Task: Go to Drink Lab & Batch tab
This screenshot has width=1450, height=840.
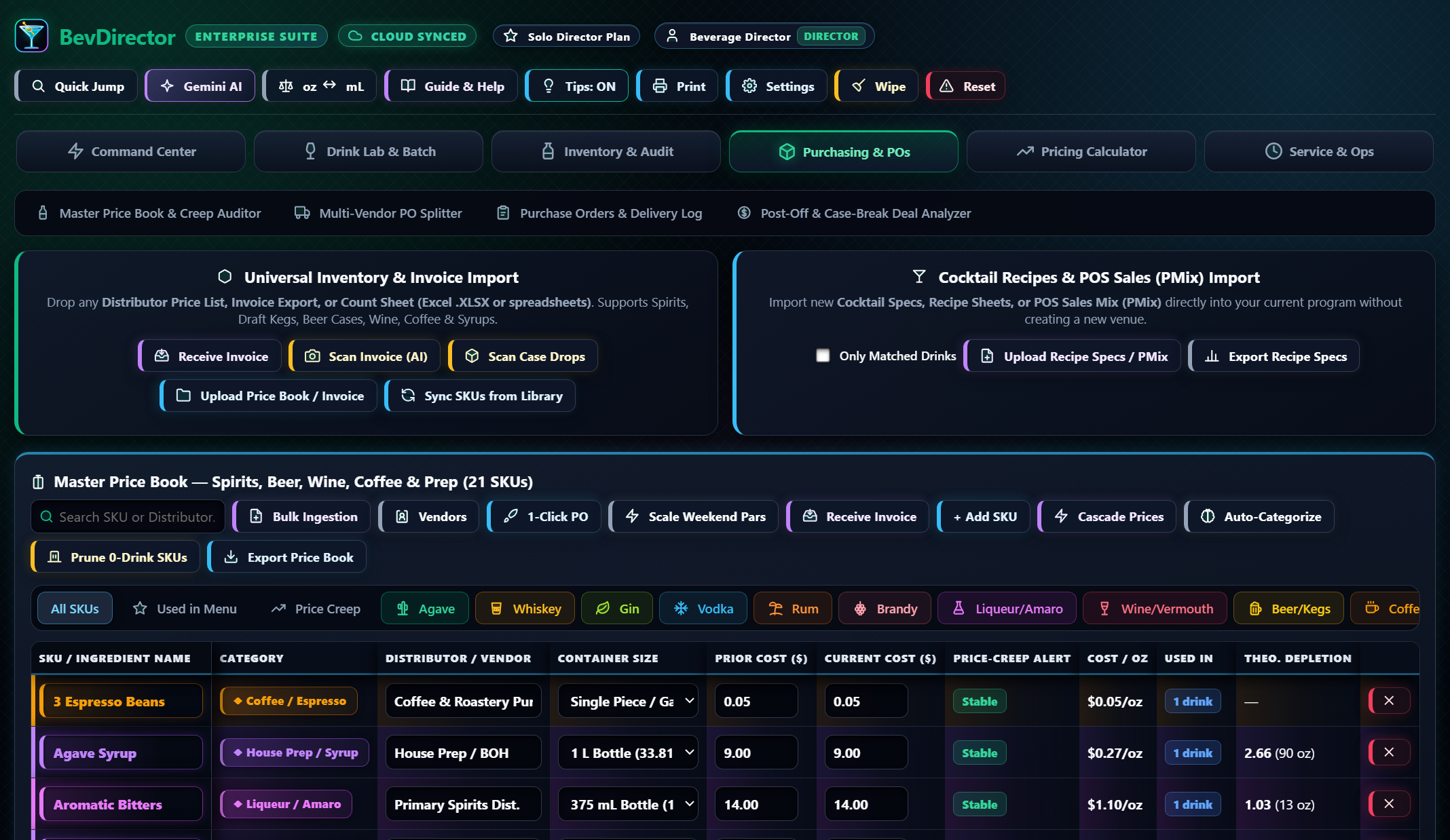Action: tap(368, 151)
